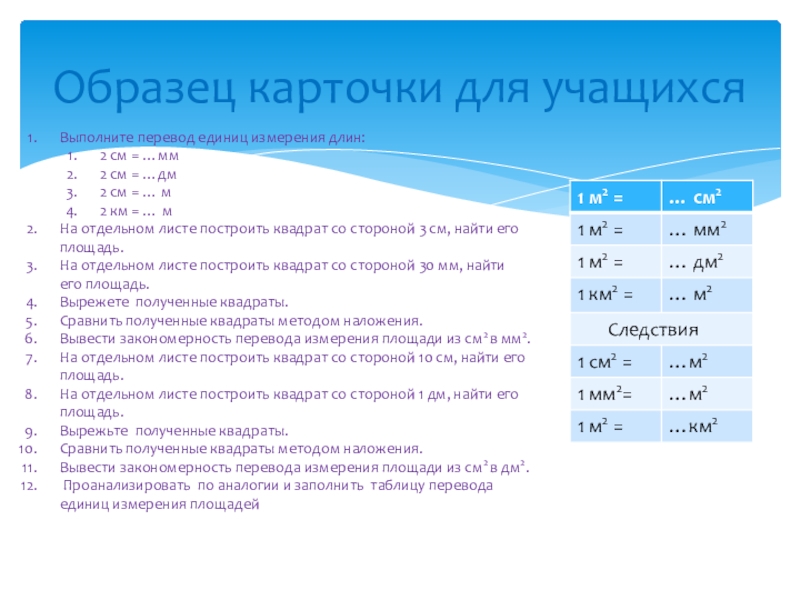
Task: Click the '…м²' cell beside '1 см² ='
Action: 707,362
